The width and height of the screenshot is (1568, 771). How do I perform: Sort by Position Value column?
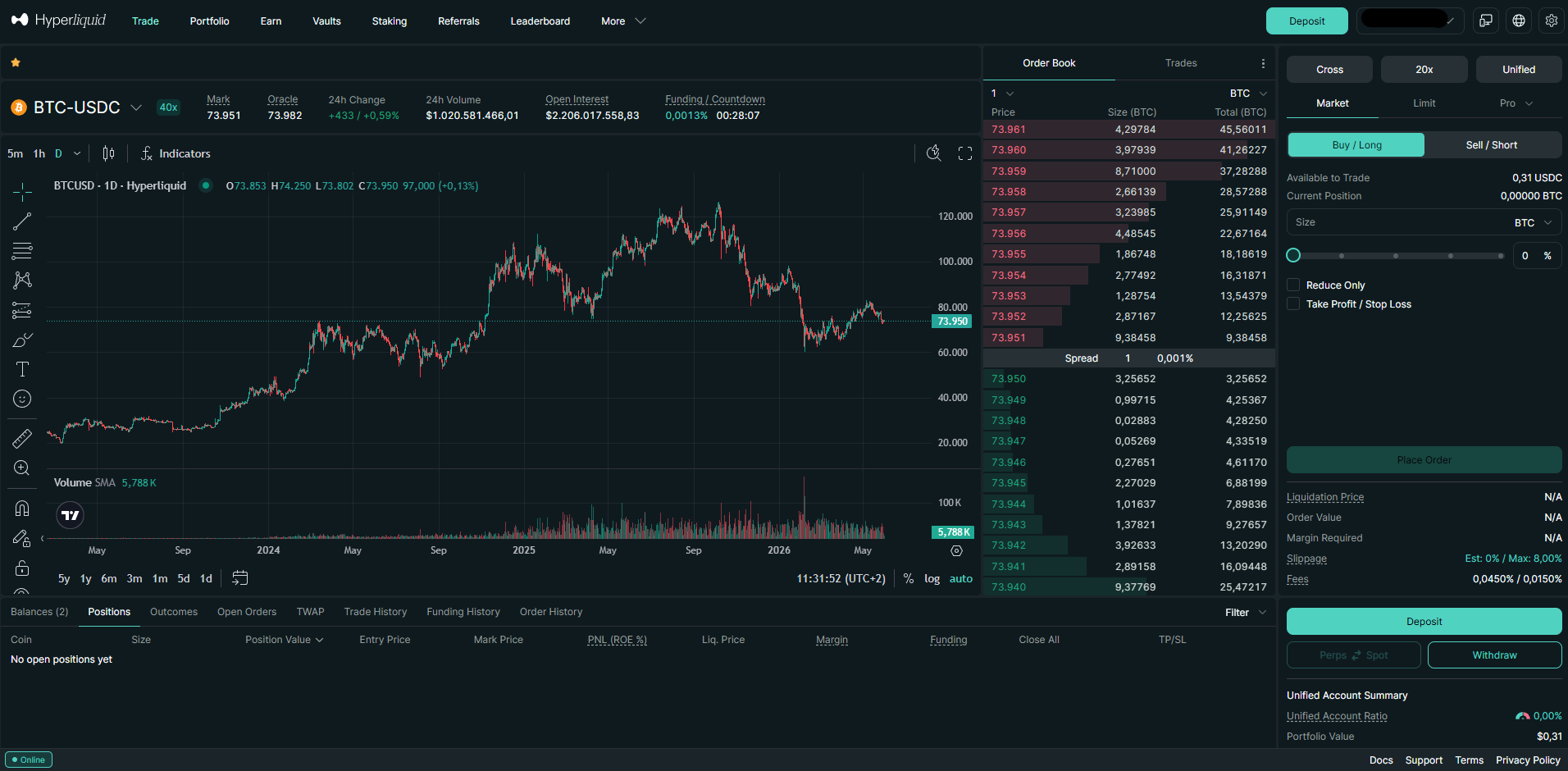(284, 640)
